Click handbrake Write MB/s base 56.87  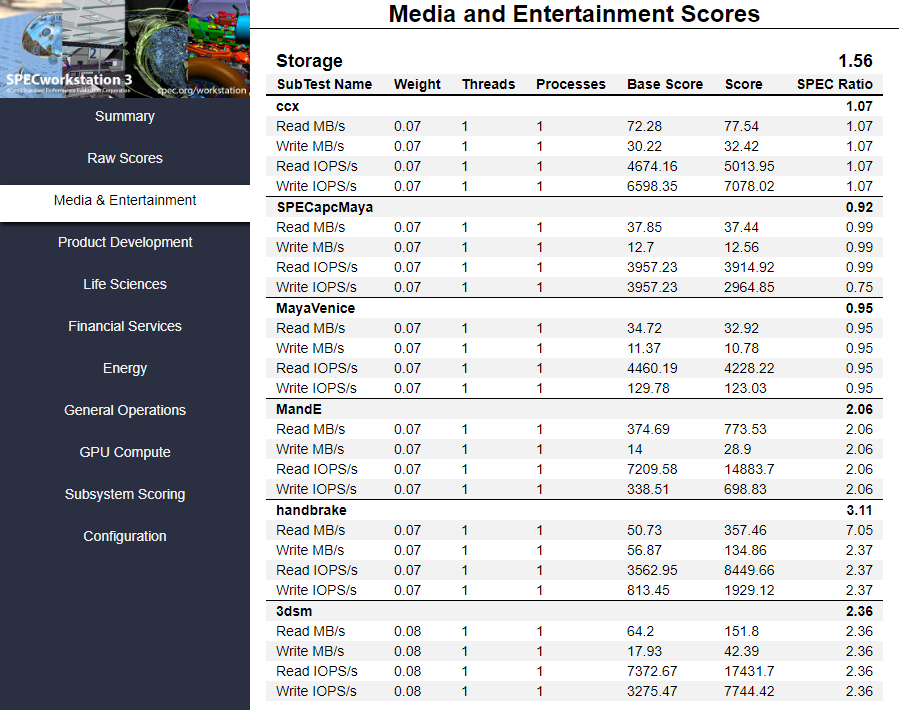(644, 550)
